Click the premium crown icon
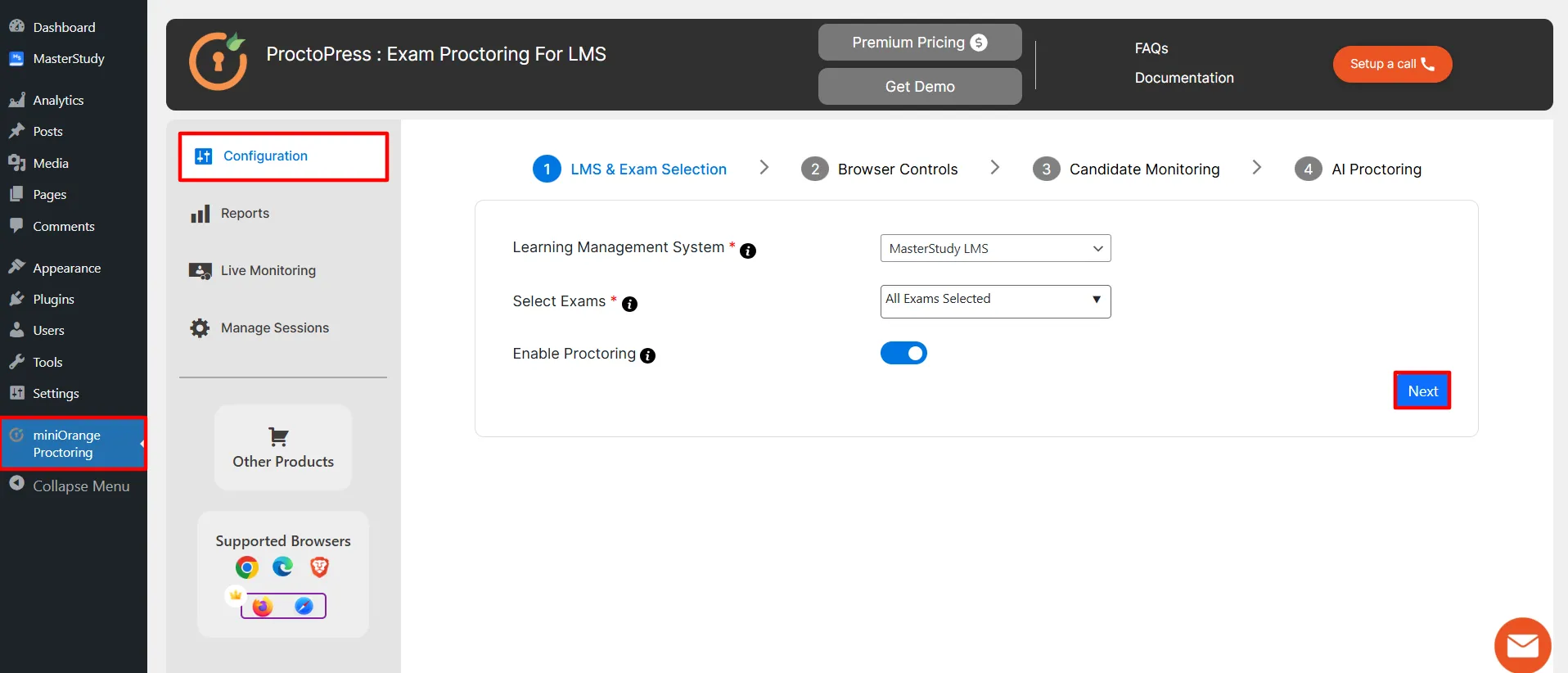This screenshot has height=673, width=1568. [x=236, y=595]
